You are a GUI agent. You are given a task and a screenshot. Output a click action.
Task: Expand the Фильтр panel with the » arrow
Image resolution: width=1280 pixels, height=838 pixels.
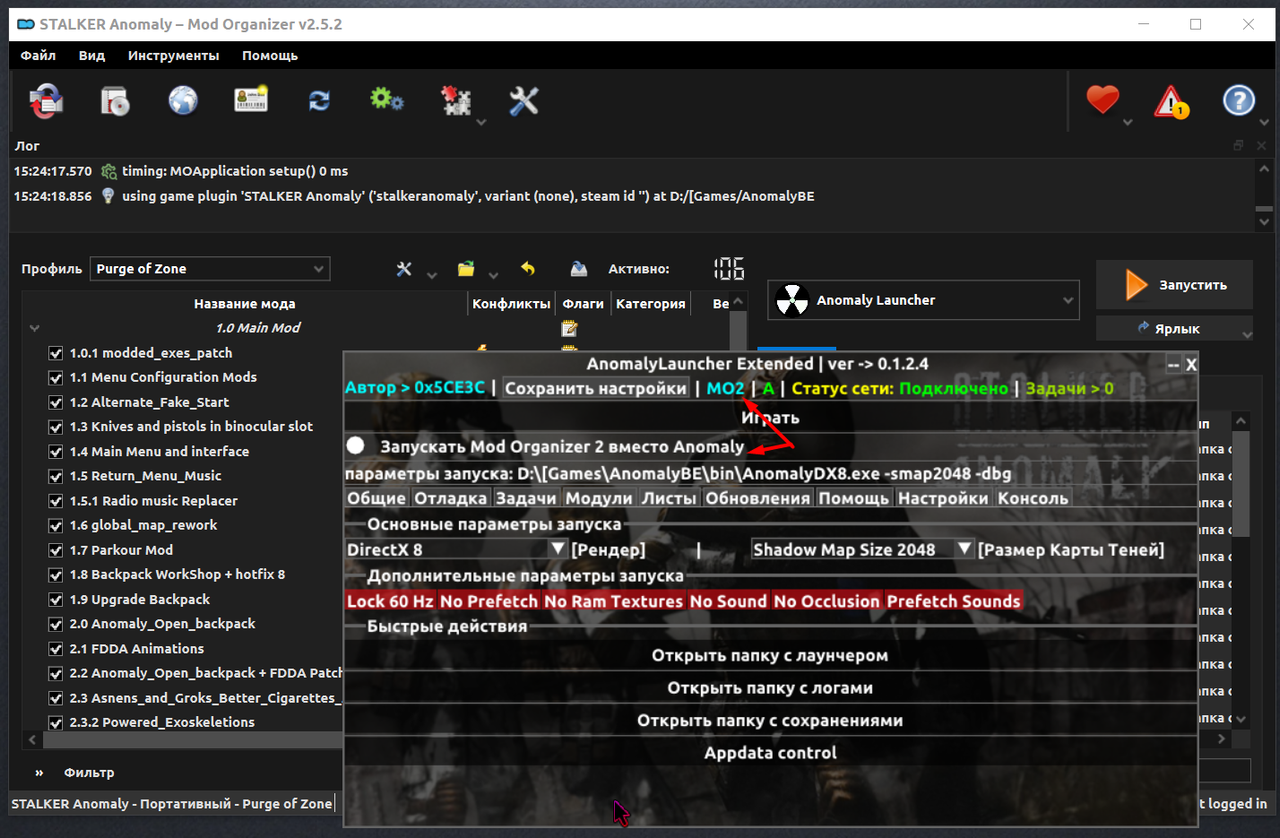[x=39, y=773]
